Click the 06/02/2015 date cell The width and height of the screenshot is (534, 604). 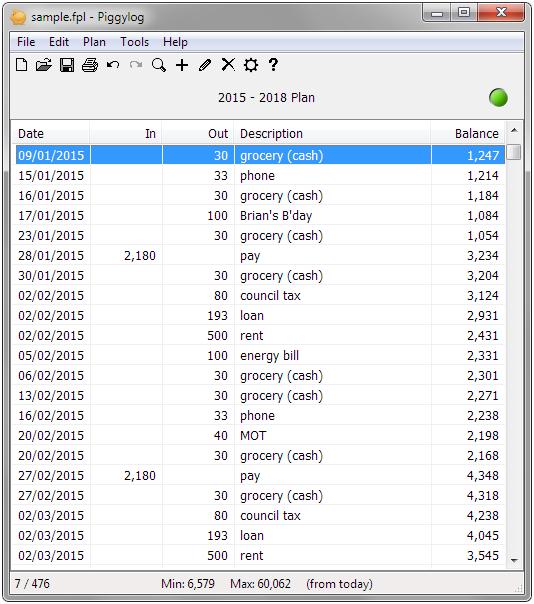click(x=51, y=376)
